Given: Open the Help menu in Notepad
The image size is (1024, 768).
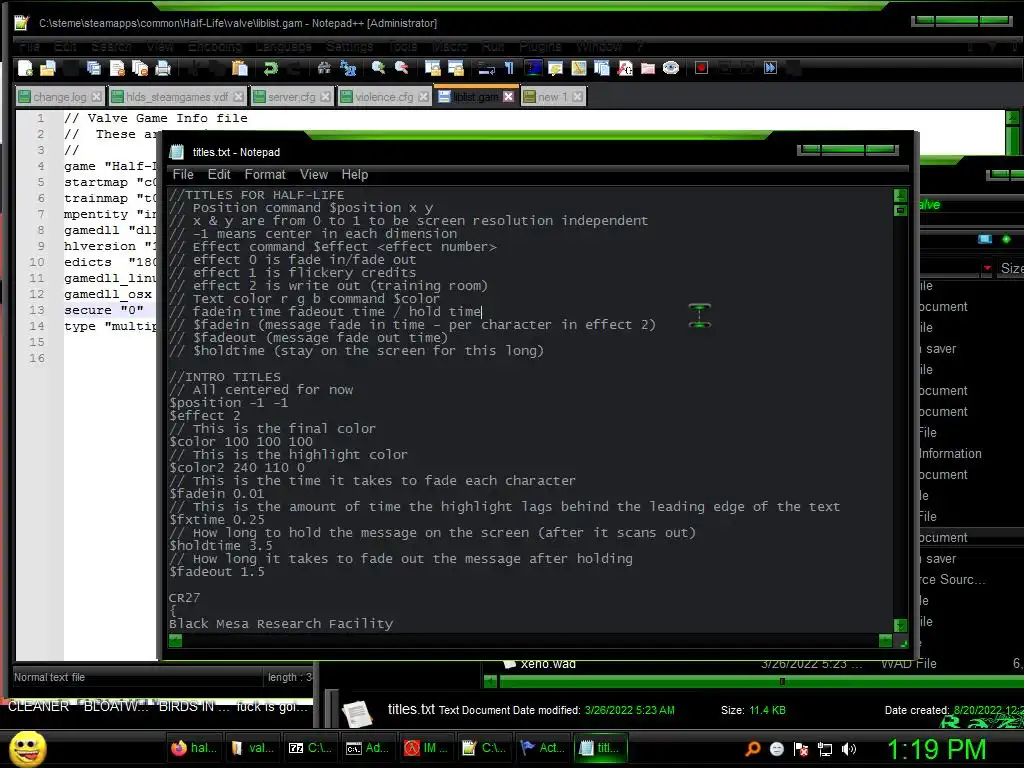Looking at the screenshot, I should click(355, 174).
